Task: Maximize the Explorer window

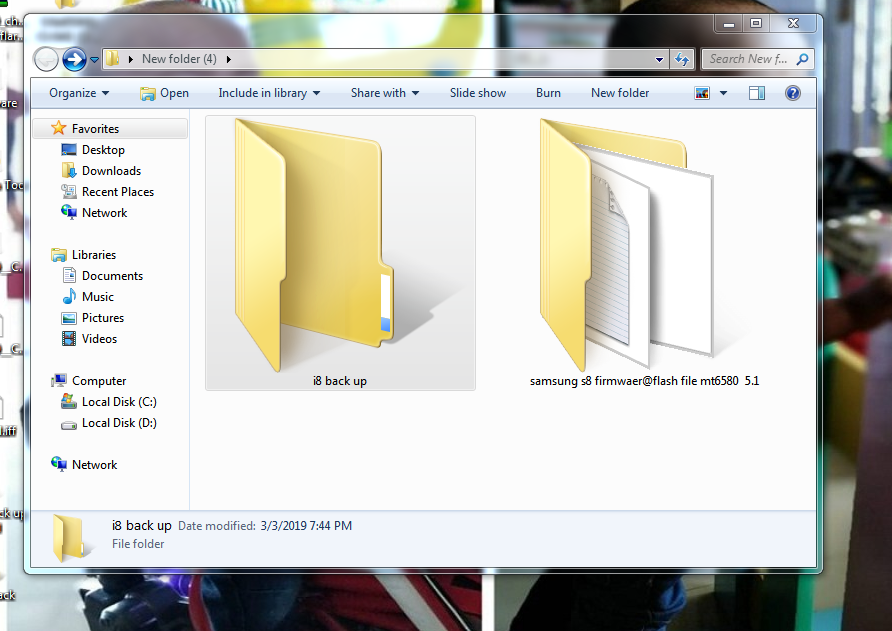Action: [x=755, y=24]
